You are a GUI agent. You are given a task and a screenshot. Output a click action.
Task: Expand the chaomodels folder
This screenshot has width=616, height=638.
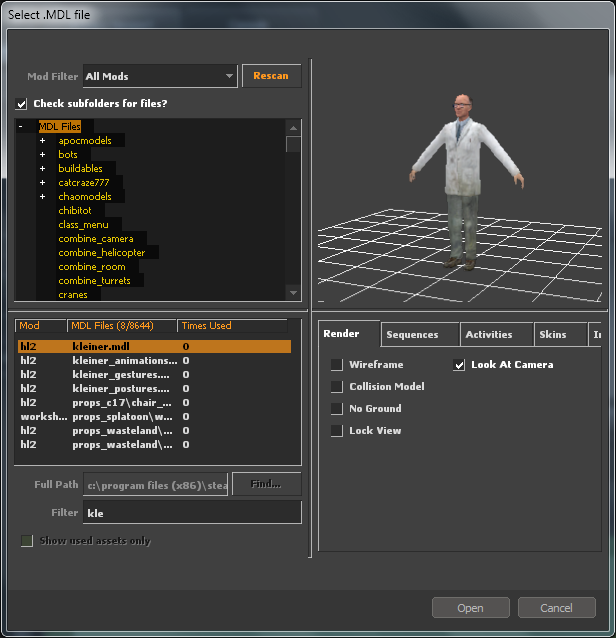tap(42, 197)
